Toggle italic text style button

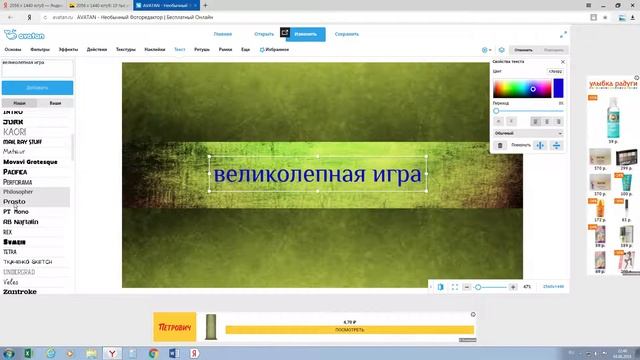(511, 121)
